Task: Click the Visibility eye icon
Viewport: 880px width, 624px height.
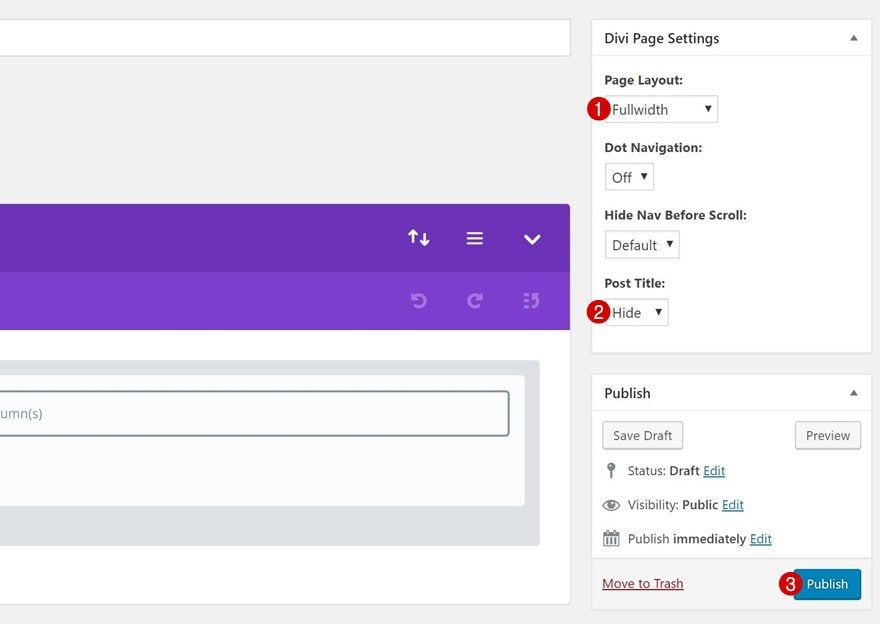Action: tap(611, 505)
